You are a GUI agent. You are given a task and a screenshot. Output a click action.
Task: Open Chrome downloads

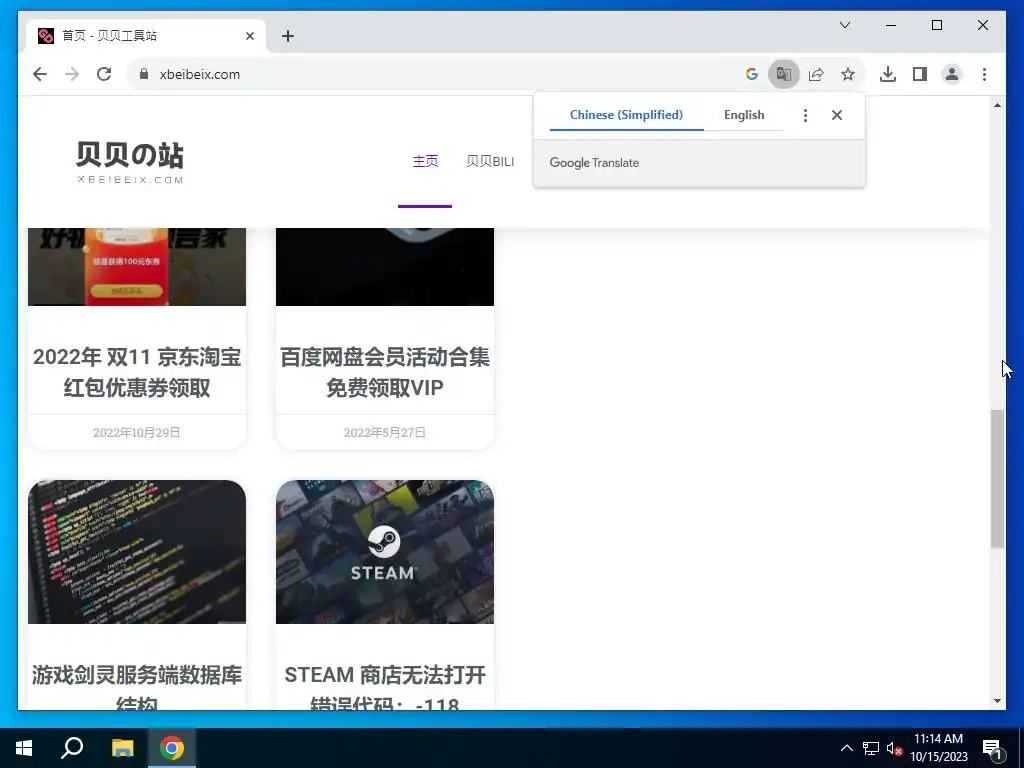pos(888,74)
